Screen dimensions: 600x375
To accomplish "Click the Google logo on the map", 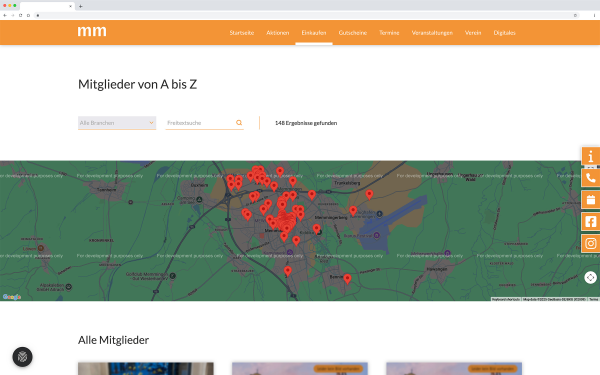I will pyautogui.click(x=12, y=297).
